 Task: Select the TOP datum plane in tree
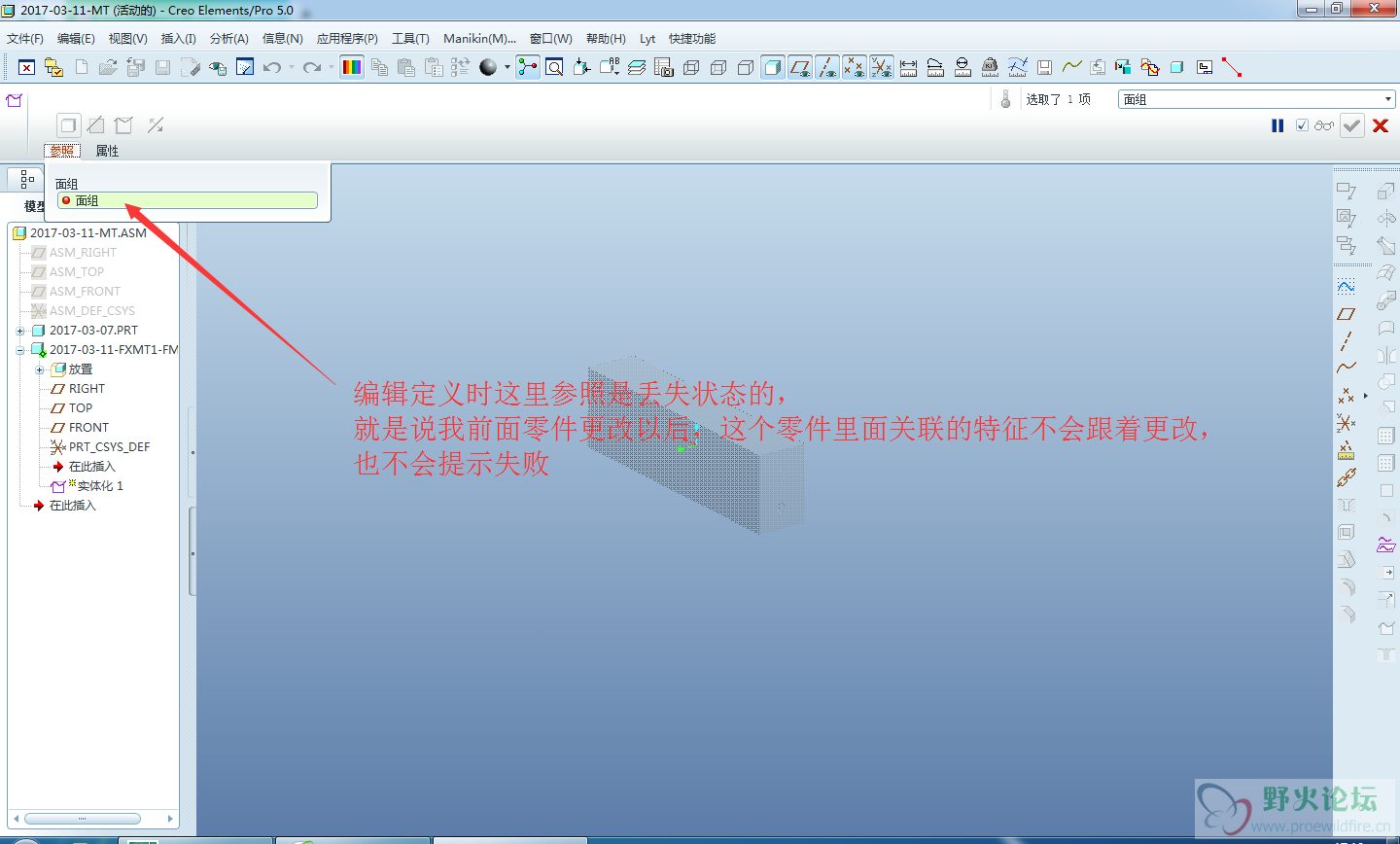81,407
